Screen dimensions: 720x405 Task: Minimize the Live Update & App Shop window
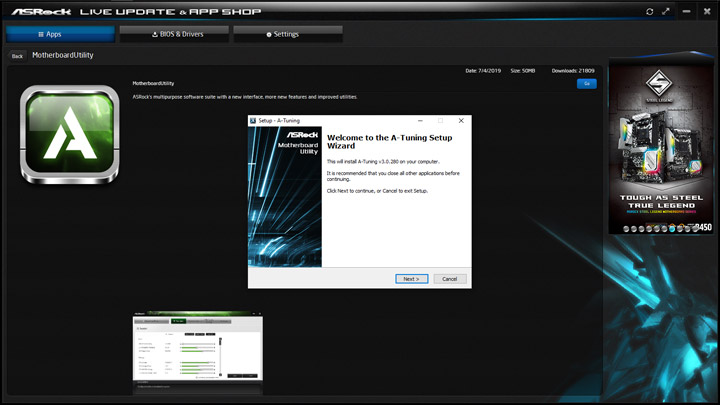pos(686,11)
